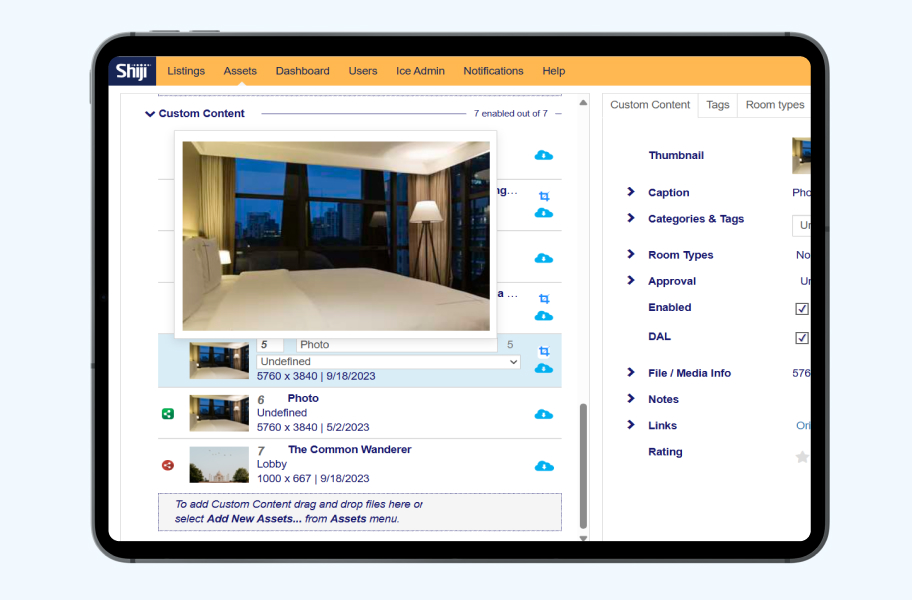Image resolution: width=912 pixels, height=600 pixels.
Task: Click the Shiji logo
Action: tap(133, 71)
